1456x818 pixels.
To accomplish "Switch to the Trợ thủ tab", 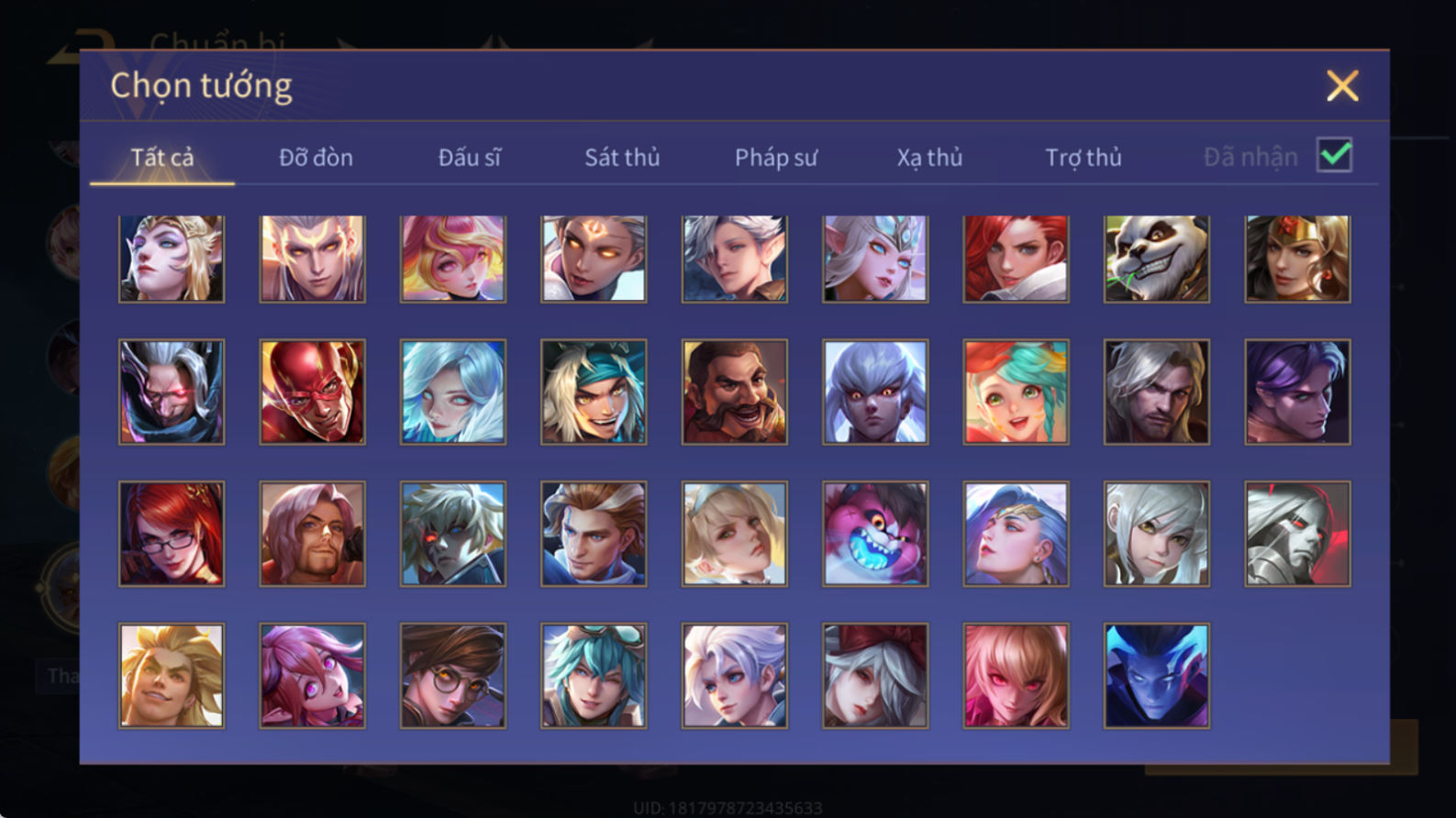I will tap(1084, 158).
